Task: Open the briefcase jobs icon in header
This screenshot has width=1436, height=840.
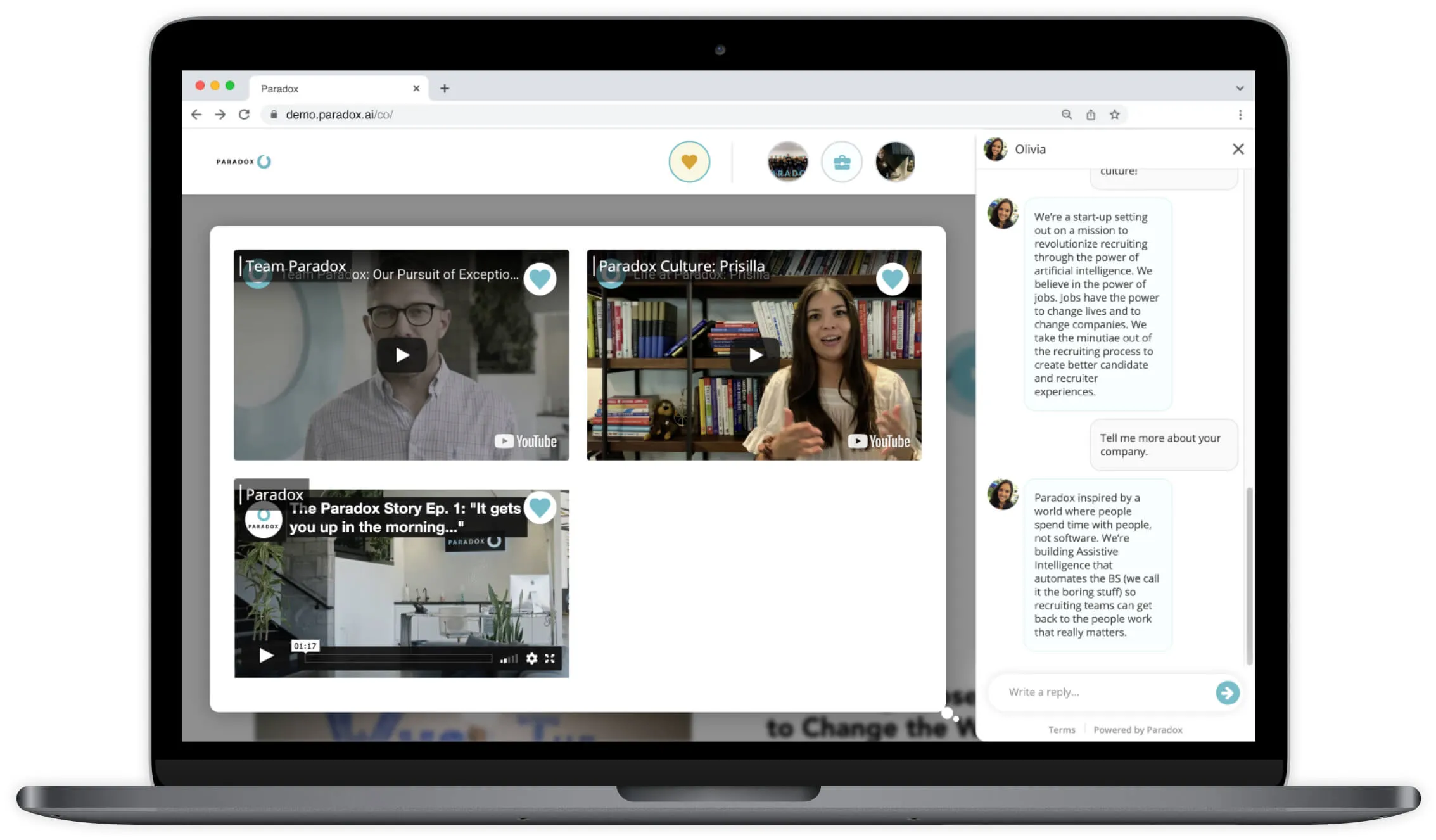Action: coord(841,163)
